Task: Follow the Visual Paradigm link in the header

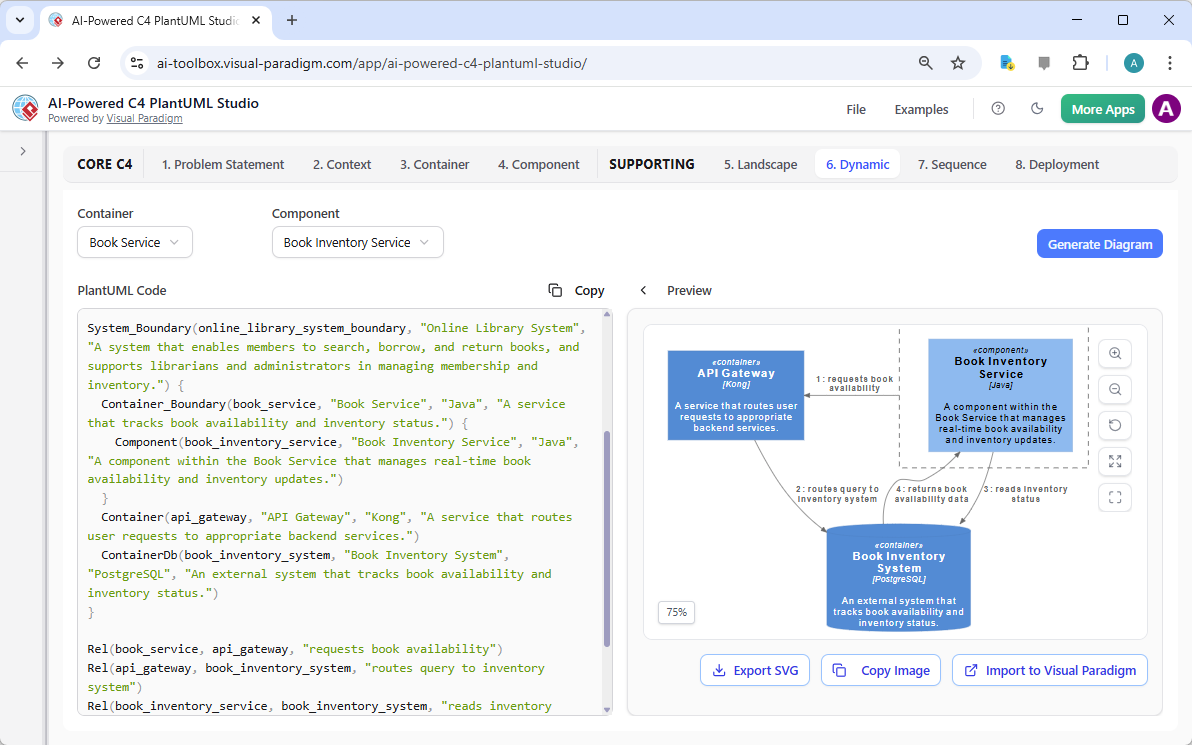Action: point(144,118)
